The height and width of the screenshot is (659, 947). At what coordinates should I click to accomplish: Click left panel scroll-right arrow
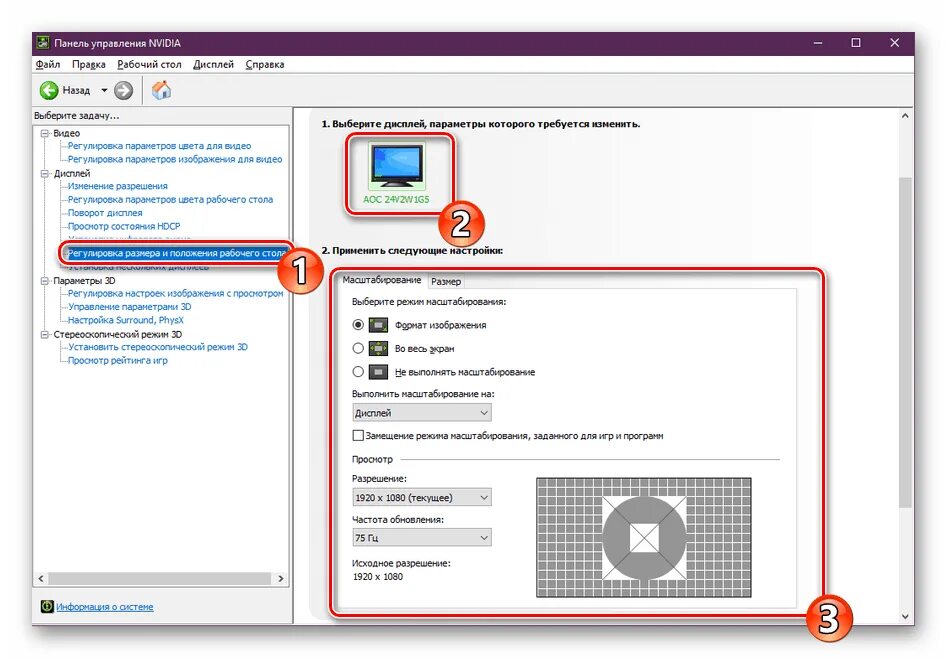[280, 579]
